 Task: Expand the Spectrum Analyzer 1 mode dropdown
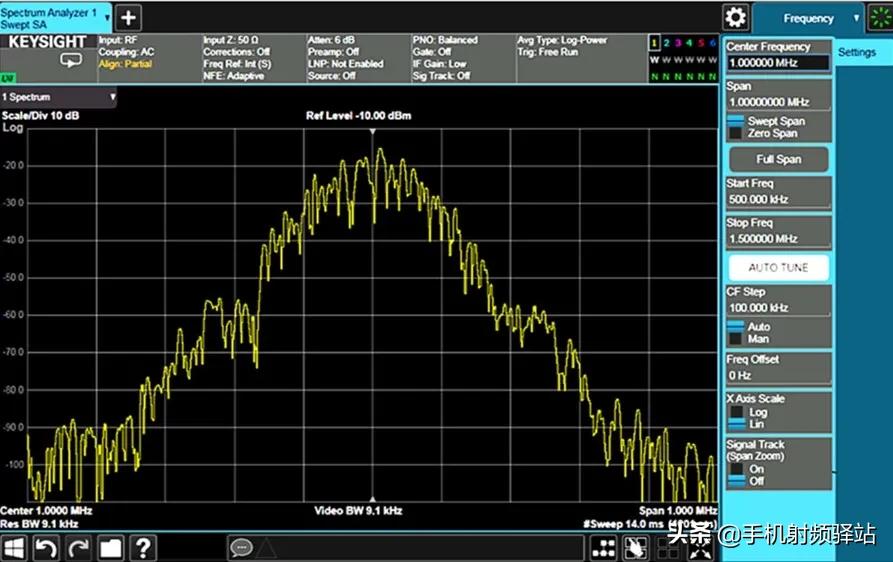107,17
